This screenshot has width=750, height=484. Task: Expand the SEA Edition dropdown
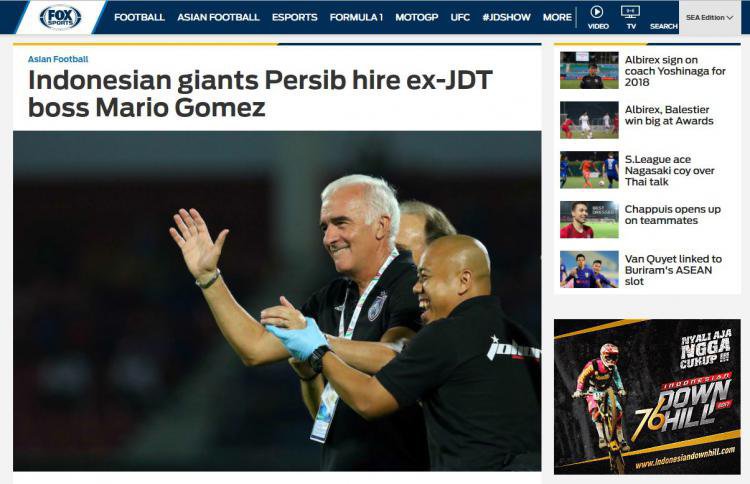(709, 17)
